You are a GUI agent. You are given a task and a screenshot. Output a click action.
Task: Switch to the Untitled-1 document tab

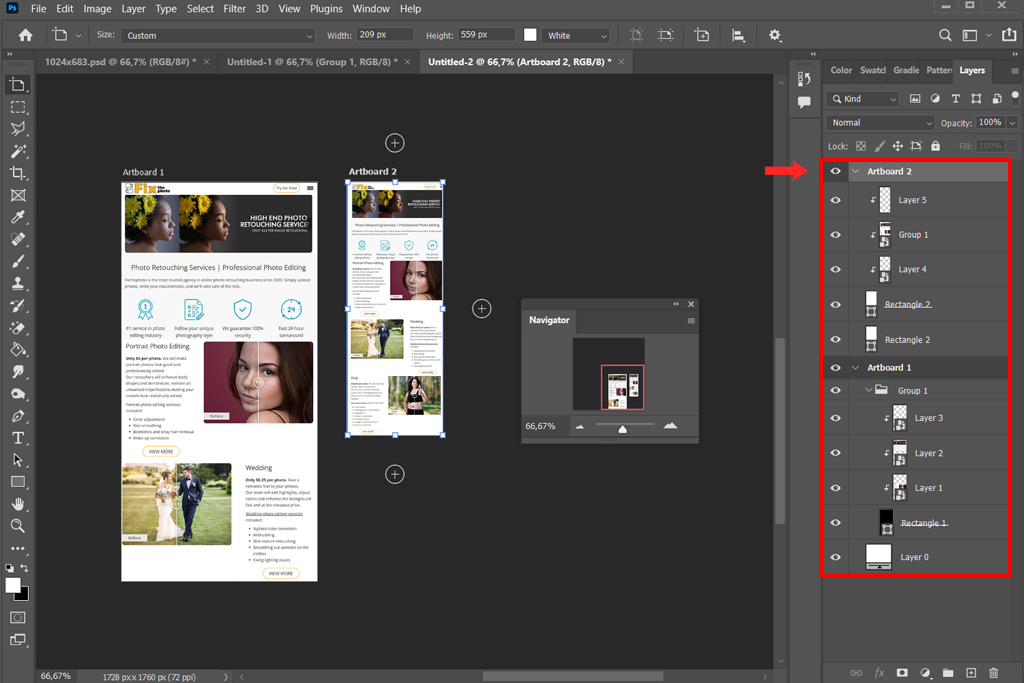pyautogui.click(x=312, y=61)
